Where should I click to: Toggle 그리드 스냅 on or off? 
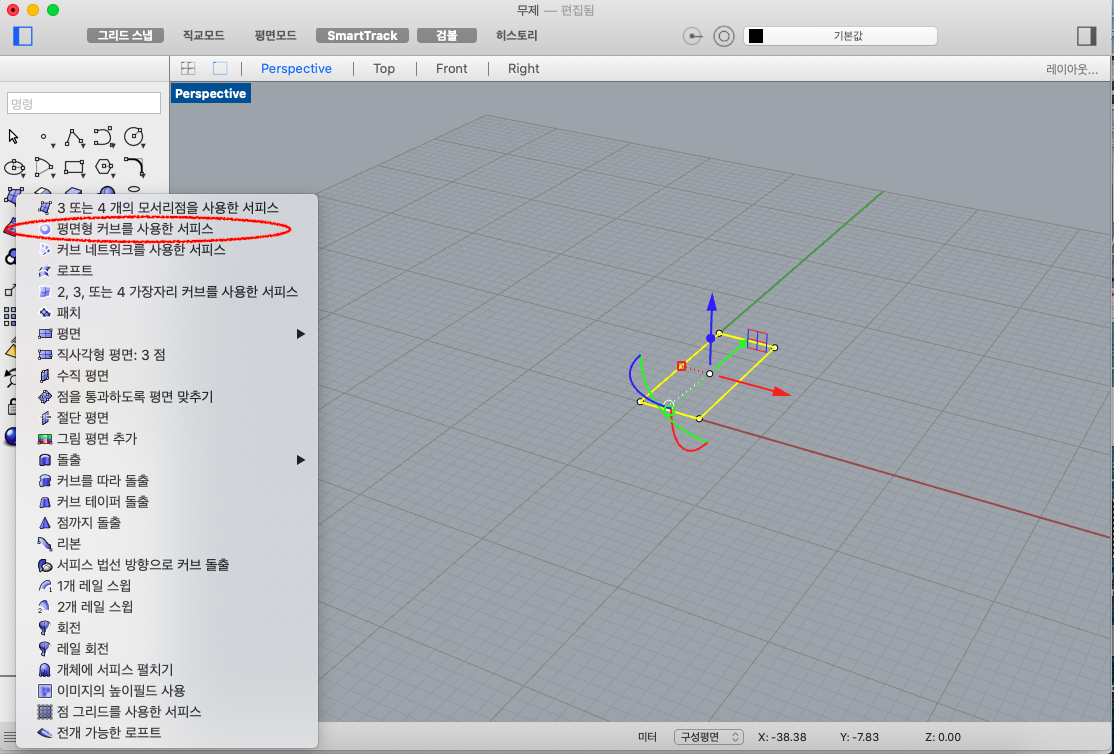tap(125, 35)
